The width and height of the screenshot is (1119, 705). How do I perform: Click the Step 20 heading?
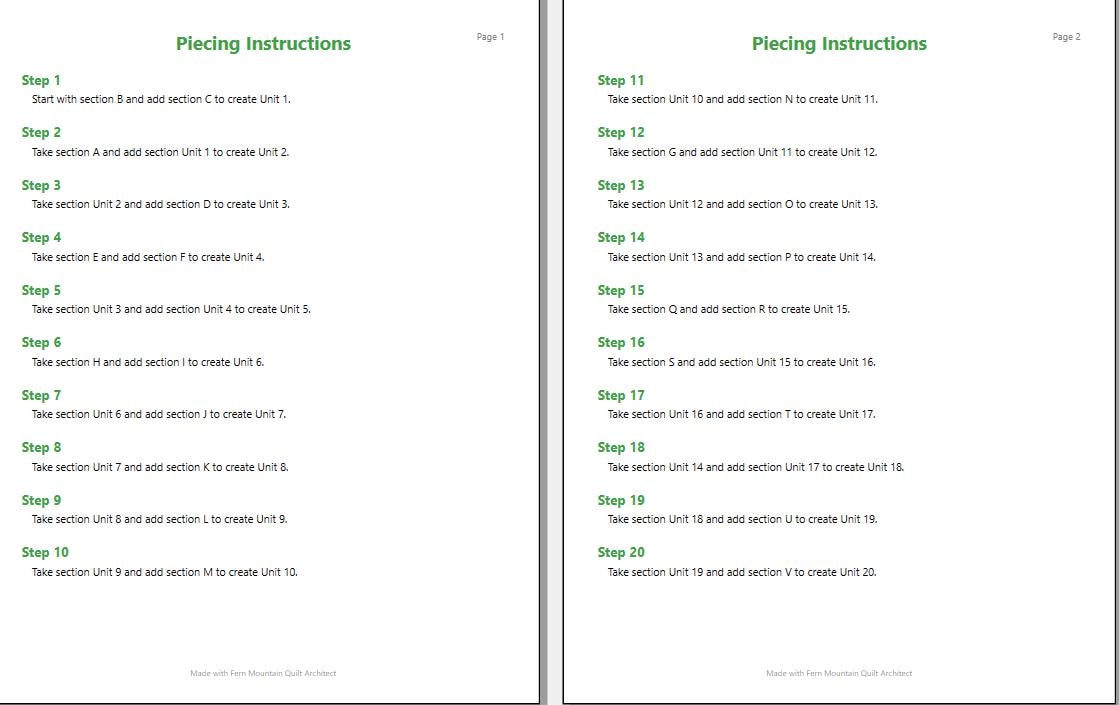[x=621, y=552]
